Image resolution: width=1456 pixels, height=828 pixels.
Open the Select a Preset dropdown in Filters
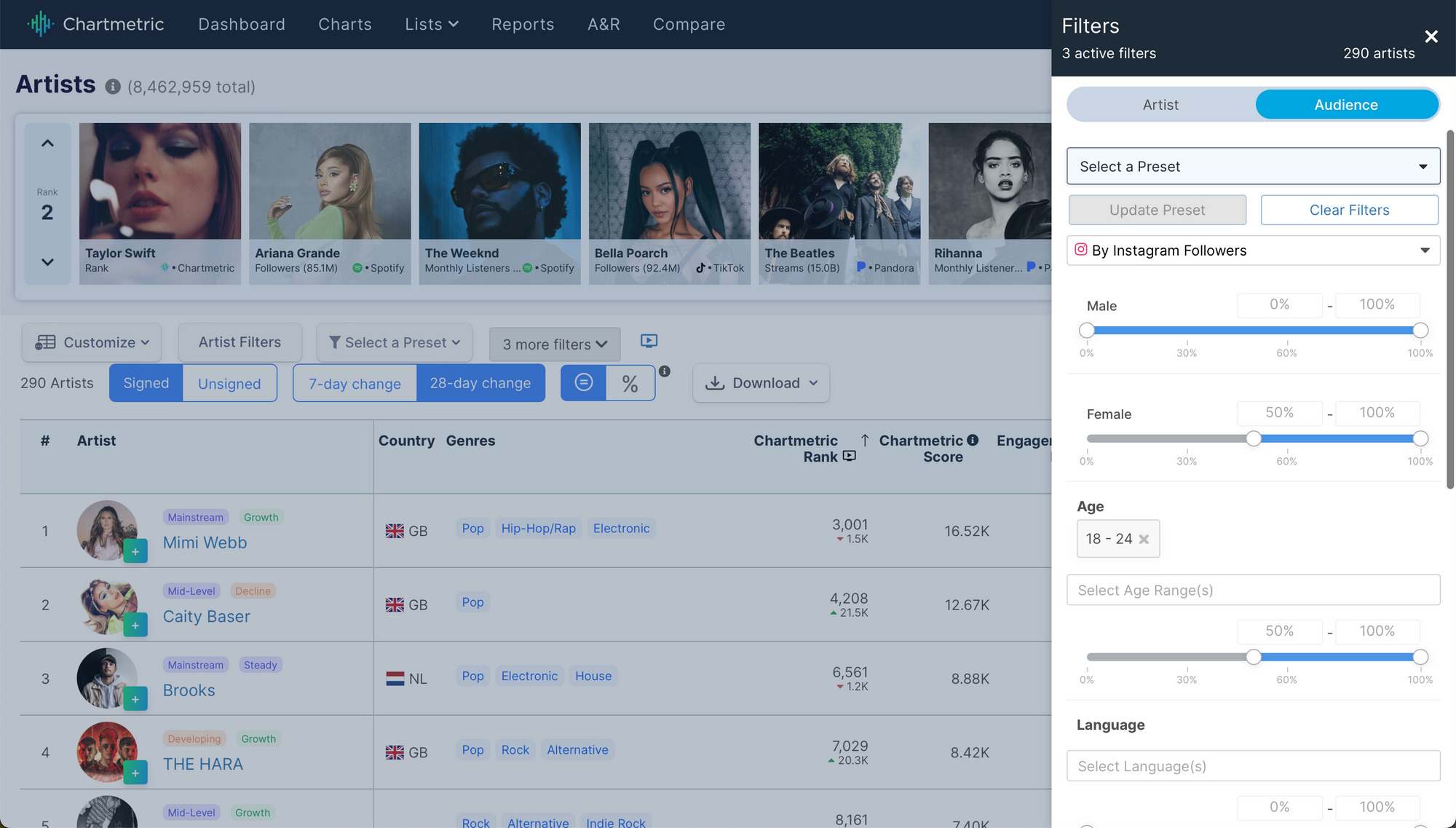pyautogui.click(x=1253, y=166)
